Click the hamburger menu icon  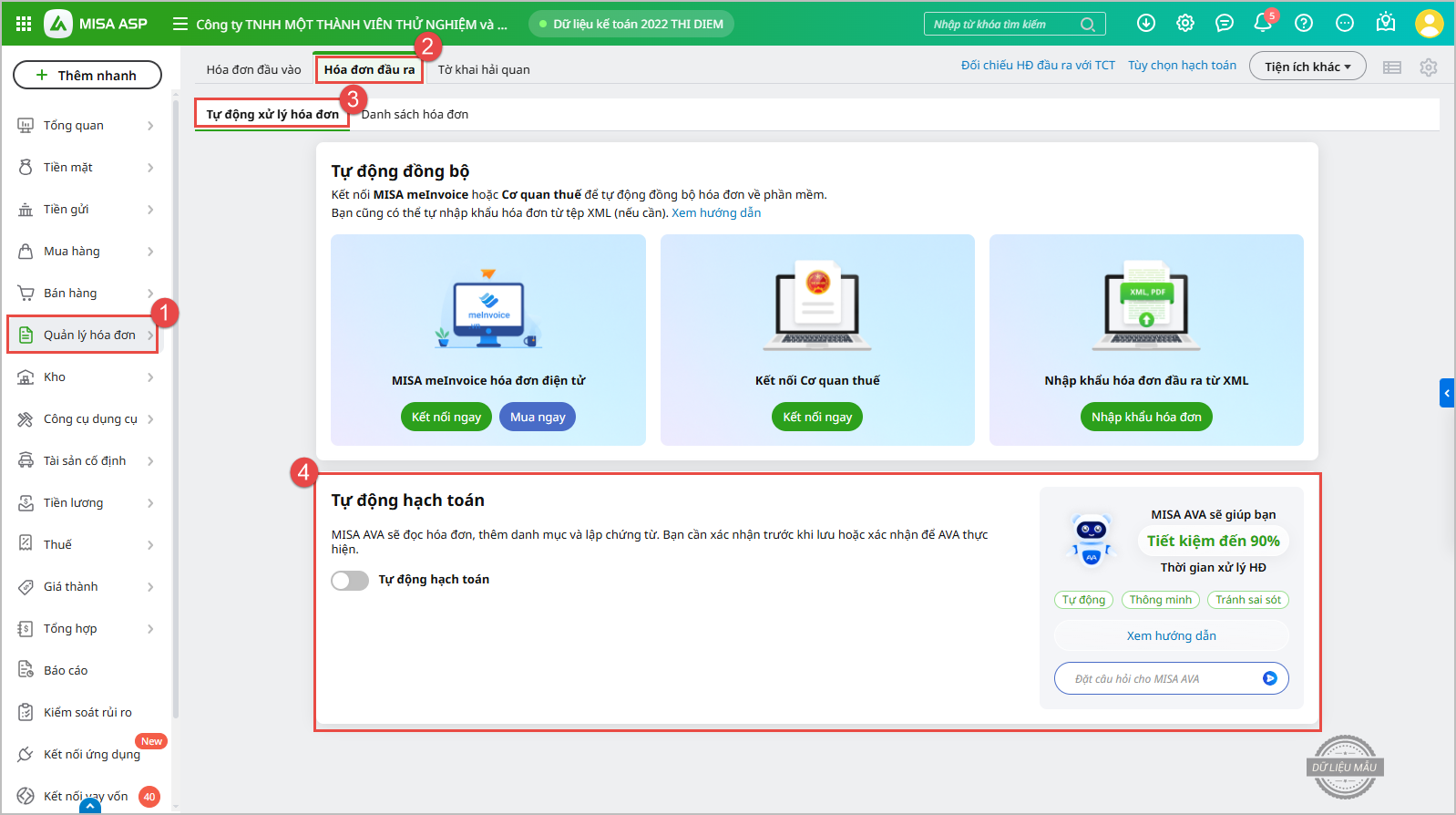180,24
